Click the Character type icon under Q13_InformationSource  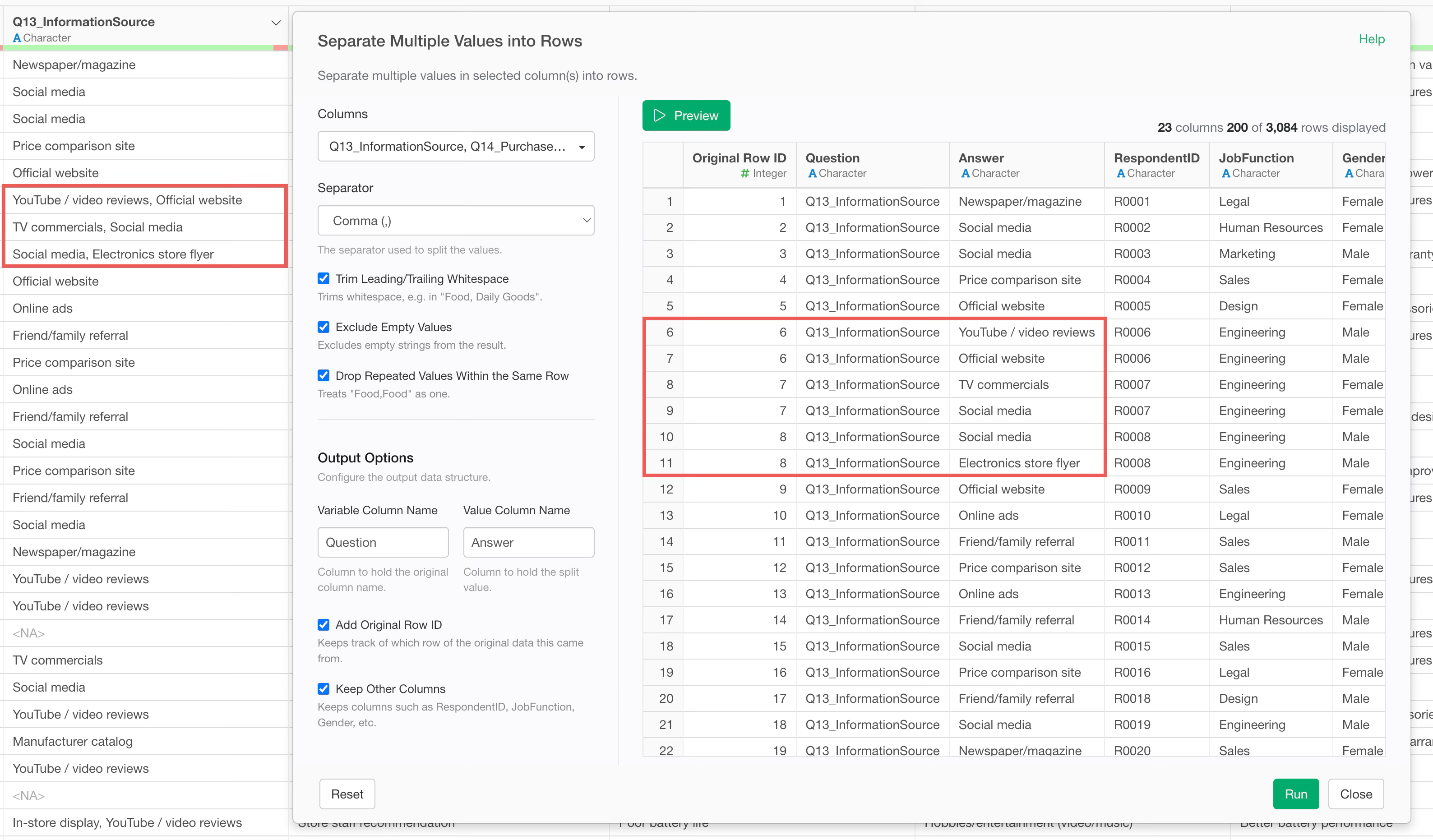(x=17, y=38)
